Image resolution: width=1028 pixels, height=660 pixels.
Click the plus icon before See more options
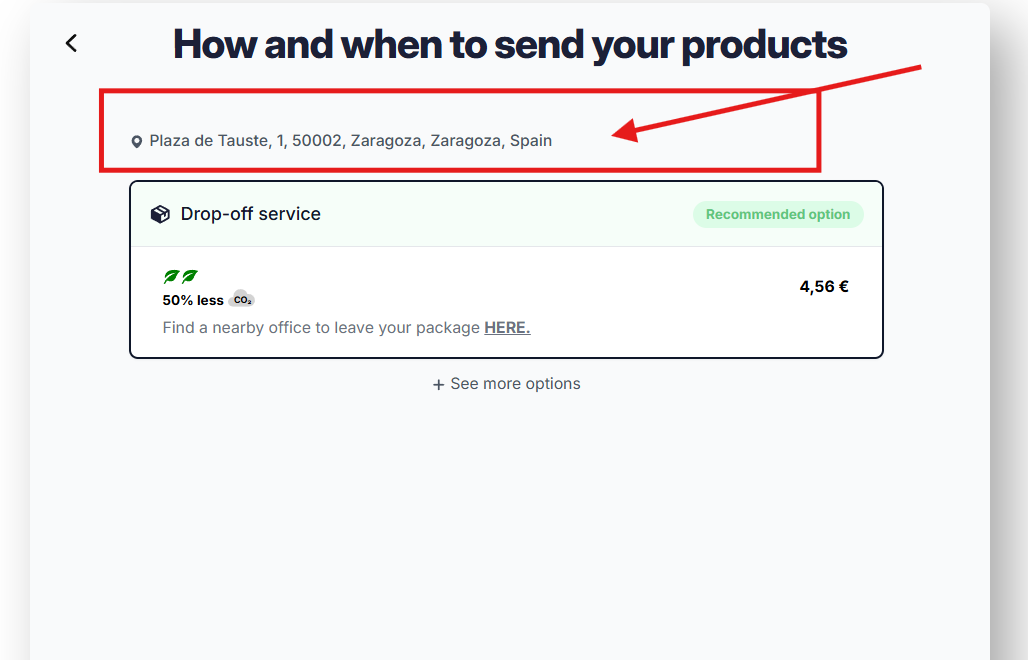(439, 385)
